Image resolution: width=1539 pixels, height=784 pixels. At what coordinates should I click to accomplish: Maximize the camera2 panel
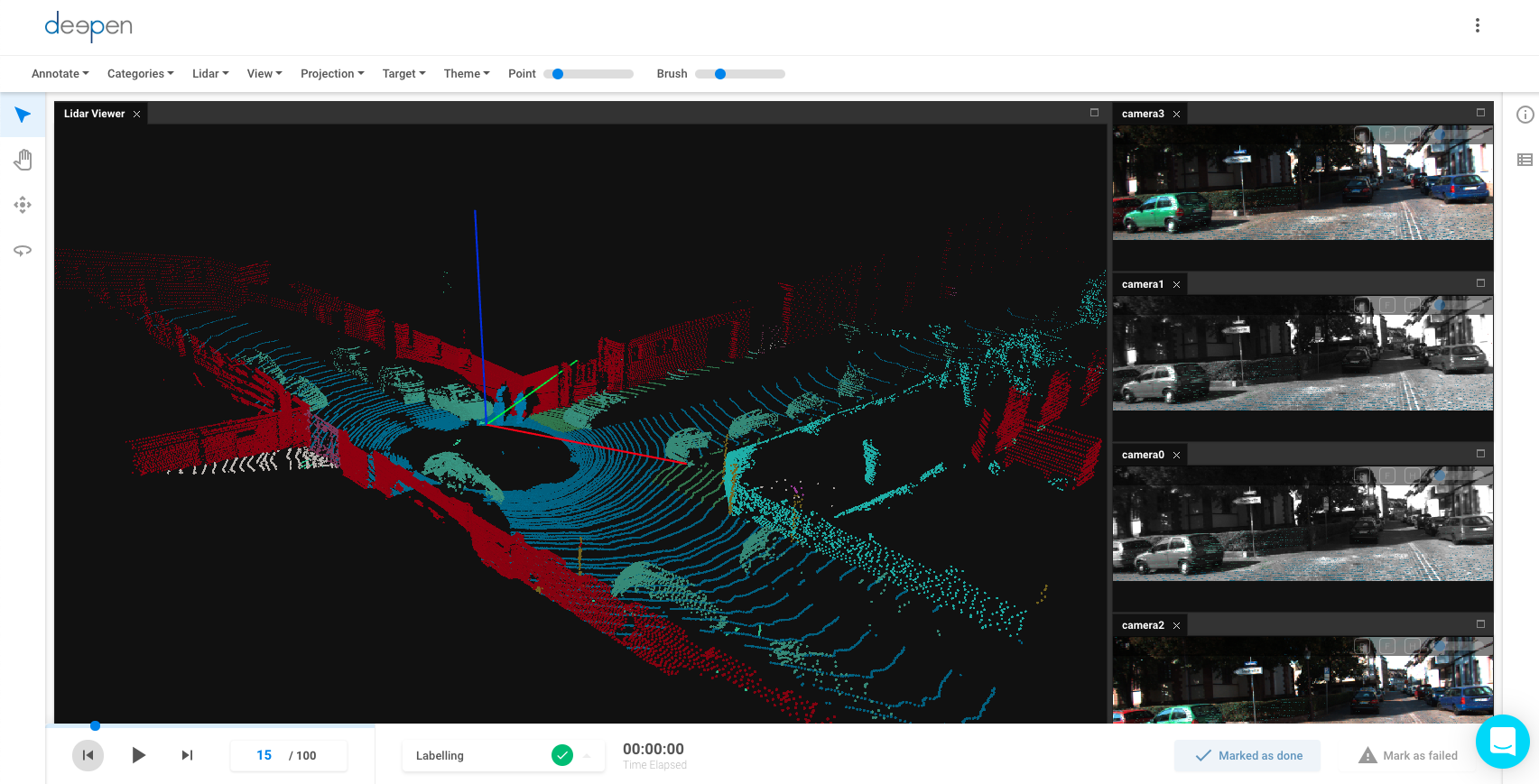[x=1480, y=624]
